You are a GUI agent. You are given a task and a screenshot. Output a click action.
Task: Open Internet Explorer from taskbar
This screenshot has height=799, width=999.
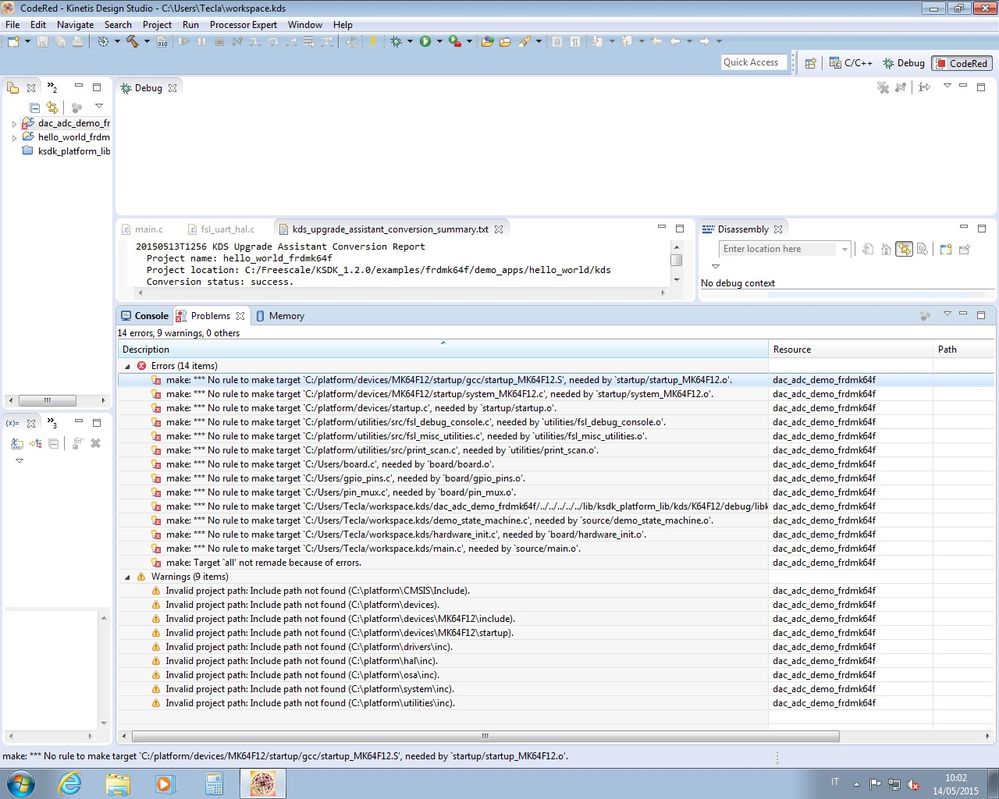click(69, 784)
